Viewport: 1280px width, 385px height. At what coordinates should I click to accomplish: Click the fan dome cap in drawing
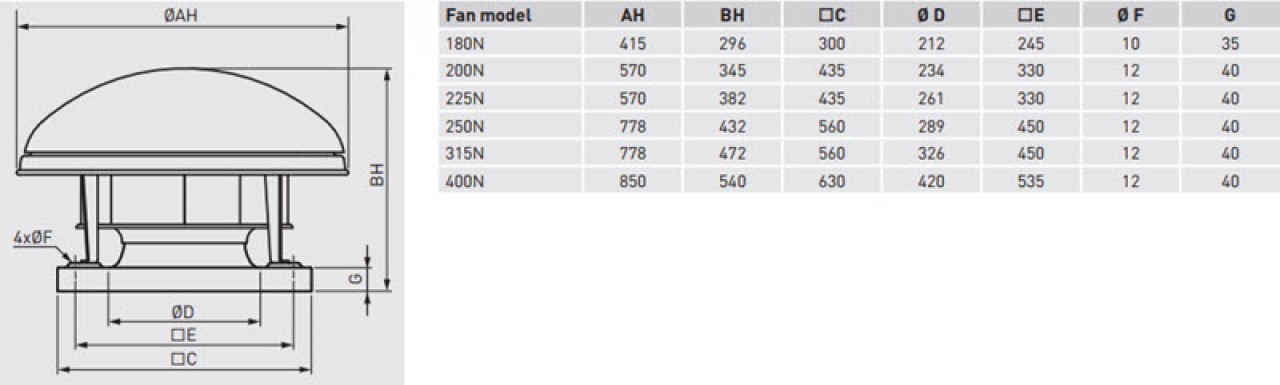[x=183, y=117]
